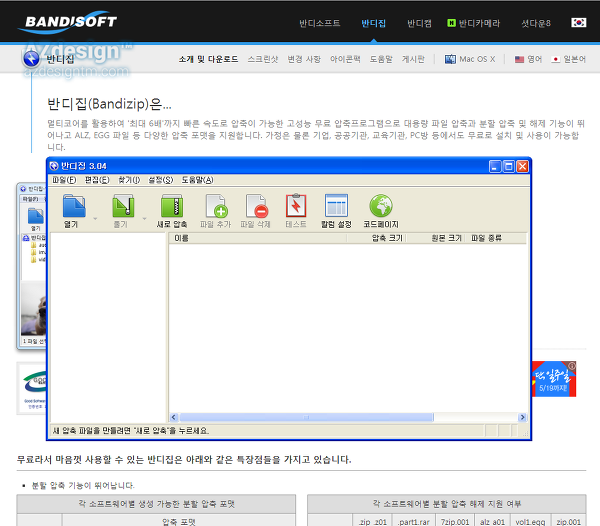This screenshot has height=526, width=600.
Task: Minimize the 반디집 3.04 window
Action: pyautogui.click(x=495, y=166)
